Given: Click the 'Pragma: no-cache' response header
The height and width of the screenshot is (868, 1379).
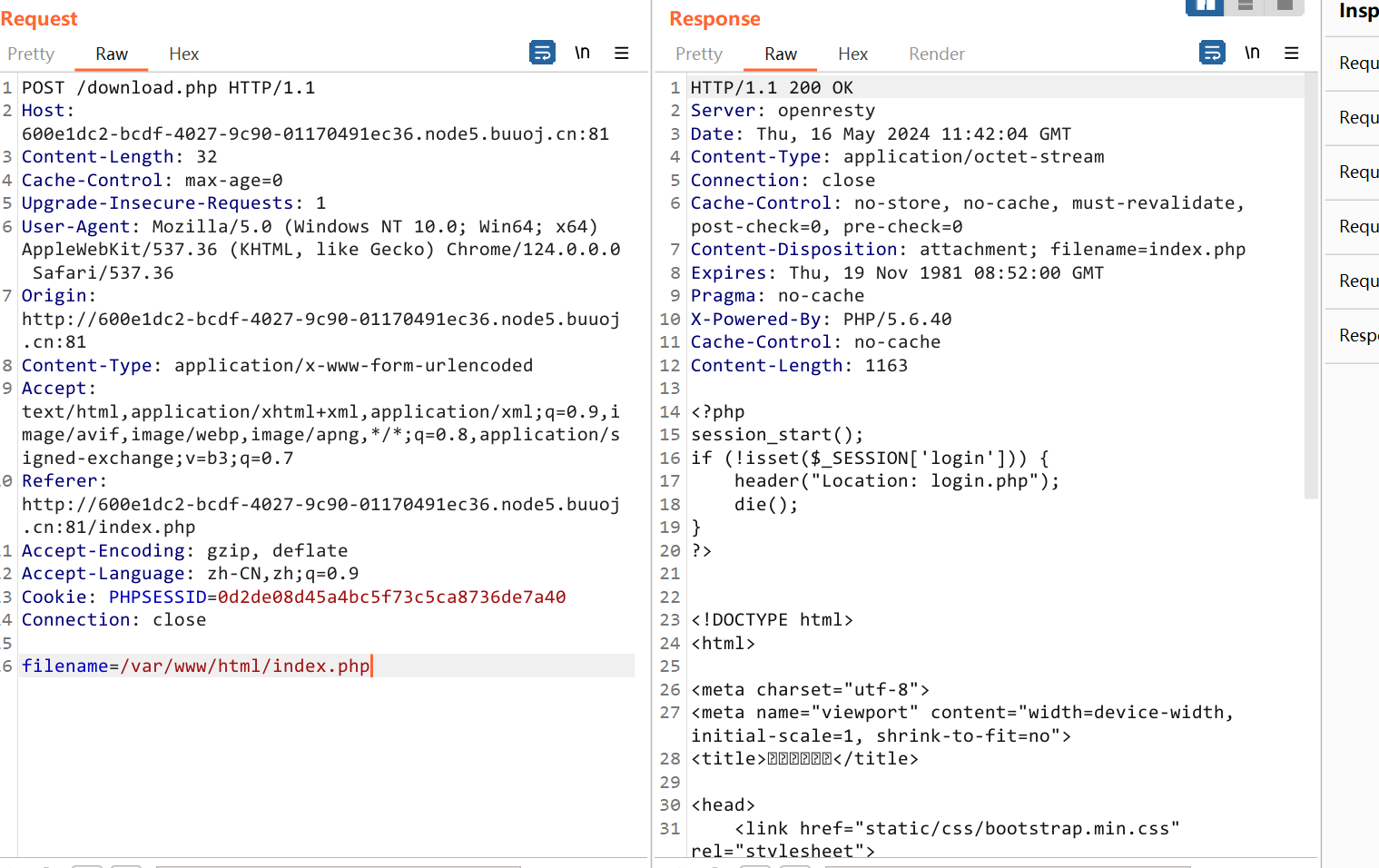Looking at the screenshot, I should click(778, 296).
